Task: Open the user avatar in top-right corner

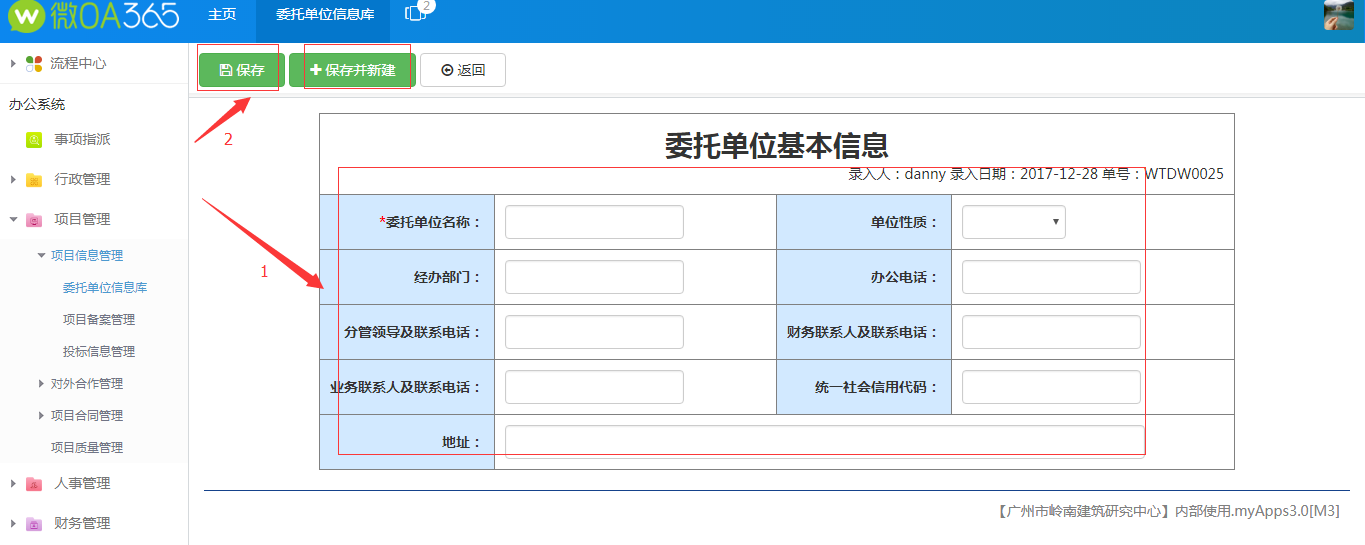Action: (1338, 15)
